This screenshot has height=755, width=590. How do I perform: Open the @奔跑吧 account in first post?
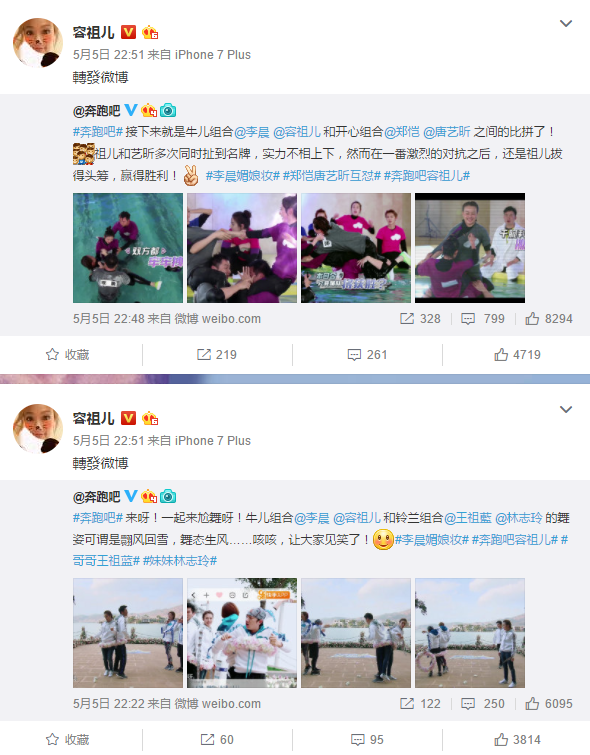(x=96, y=111)
